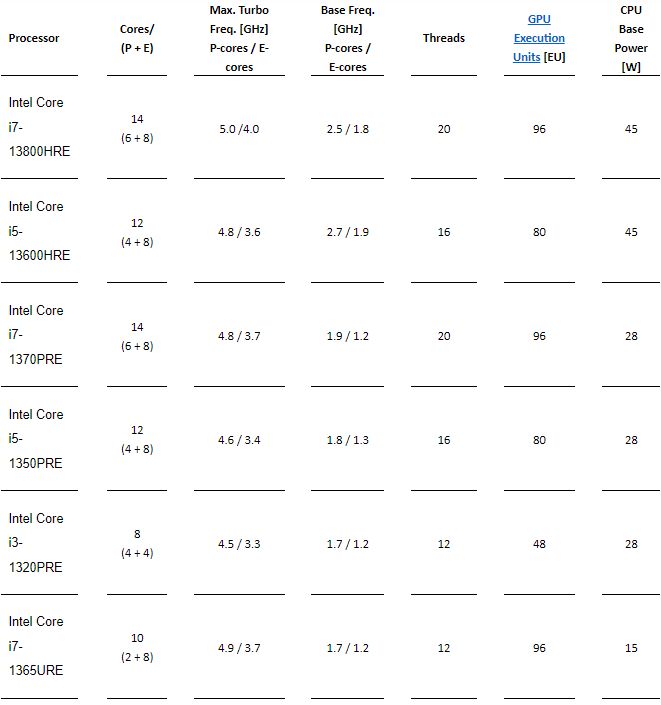Screen dimensions: 661x705
Task: Select the Max. Turbo Freq. column header
Action: pos(239,38)
